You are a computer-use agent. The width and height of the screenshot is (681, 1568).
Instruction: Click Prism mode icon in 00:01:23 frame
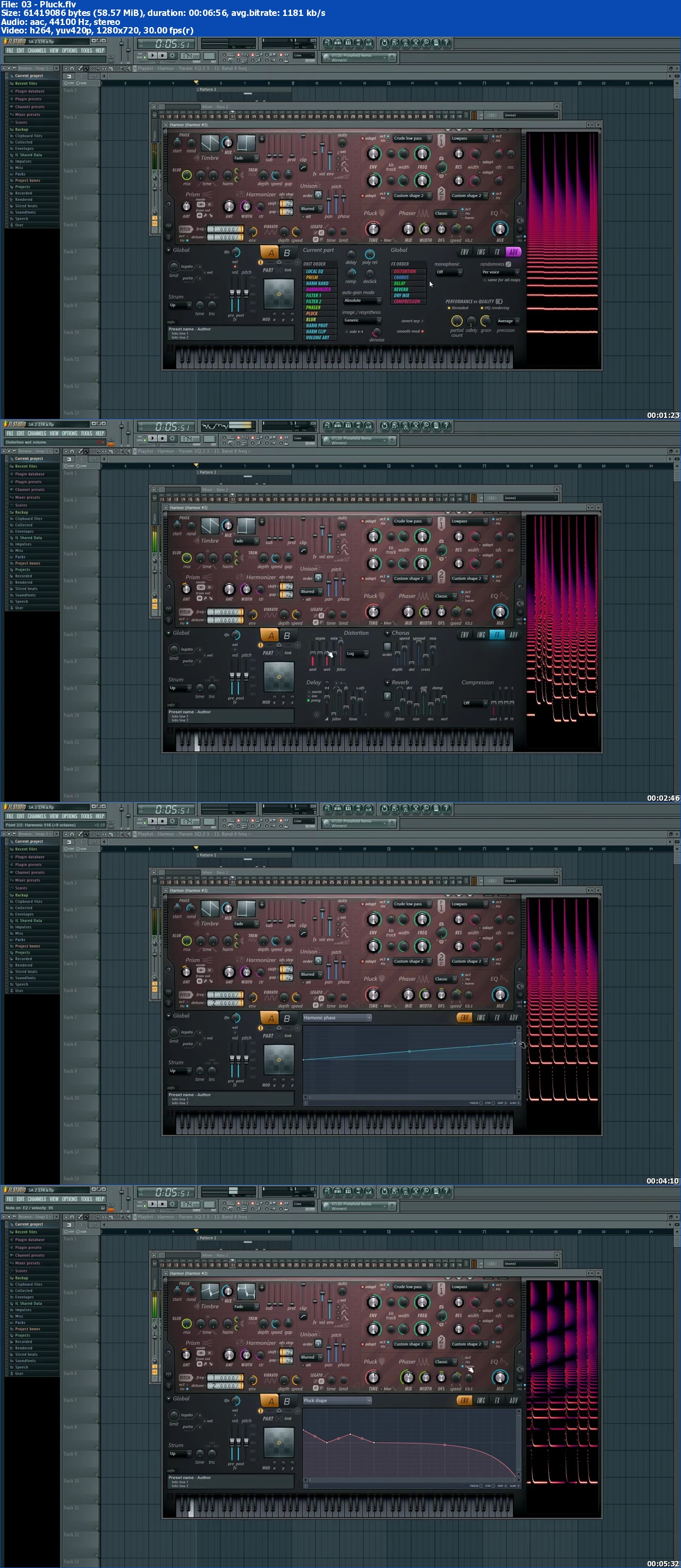coord(200,204)
